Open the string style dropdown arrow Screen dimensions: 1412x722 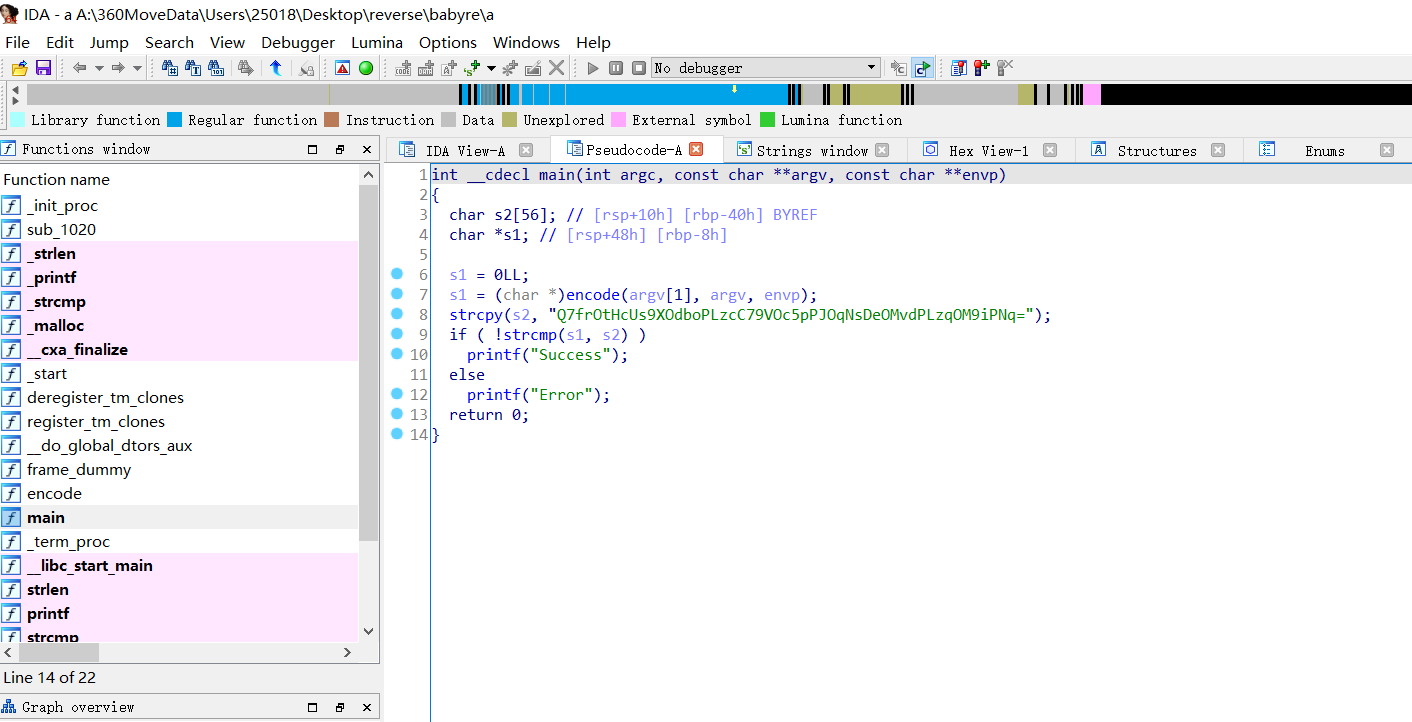pyautogui.click(x=491, y=68)
